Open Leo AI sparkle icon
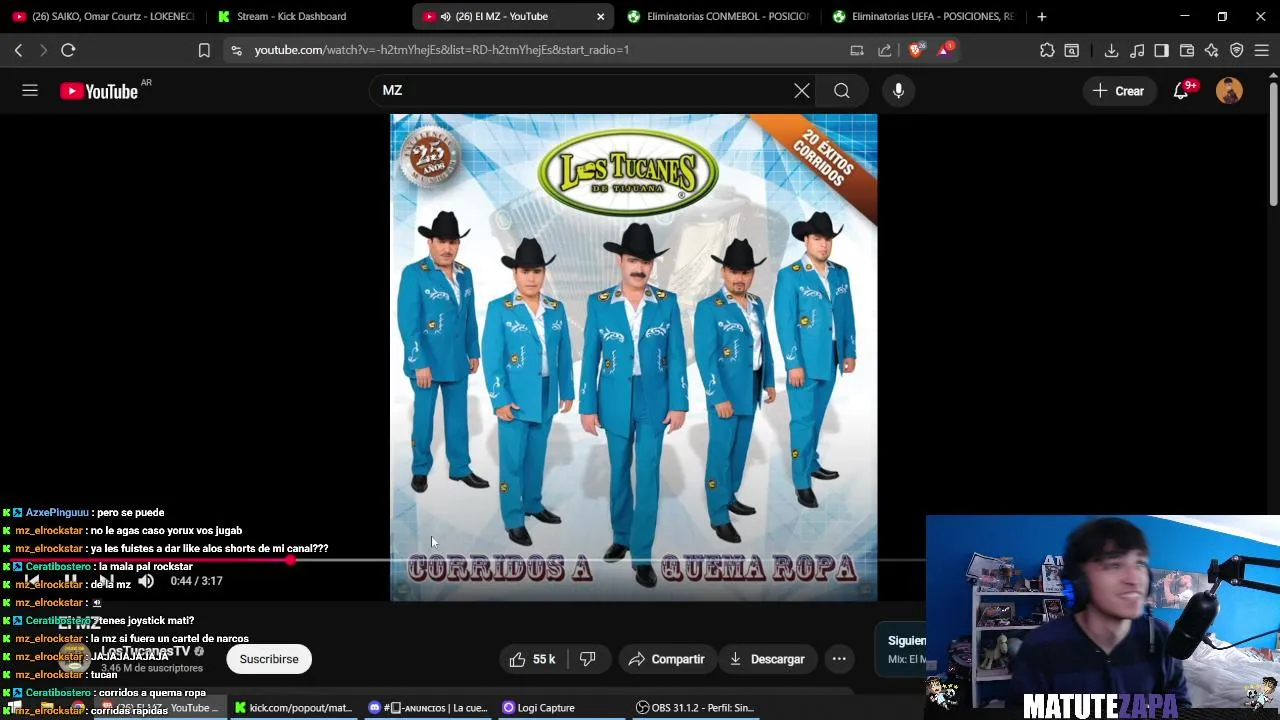This screenshot has height=720, width=1280. coord(1212,50)
